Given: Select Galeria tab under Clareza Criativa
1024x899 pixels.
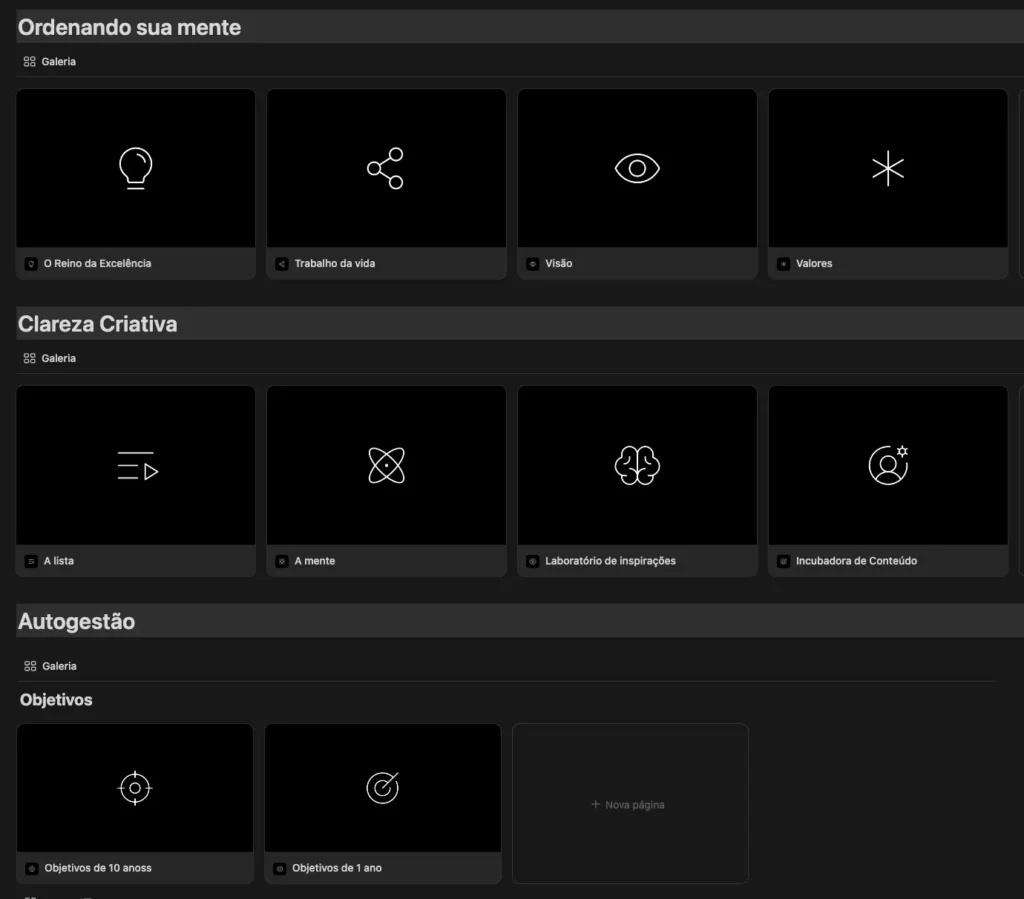Looking at the screenshot, I should pyautogui.click(x=50, y=358).
